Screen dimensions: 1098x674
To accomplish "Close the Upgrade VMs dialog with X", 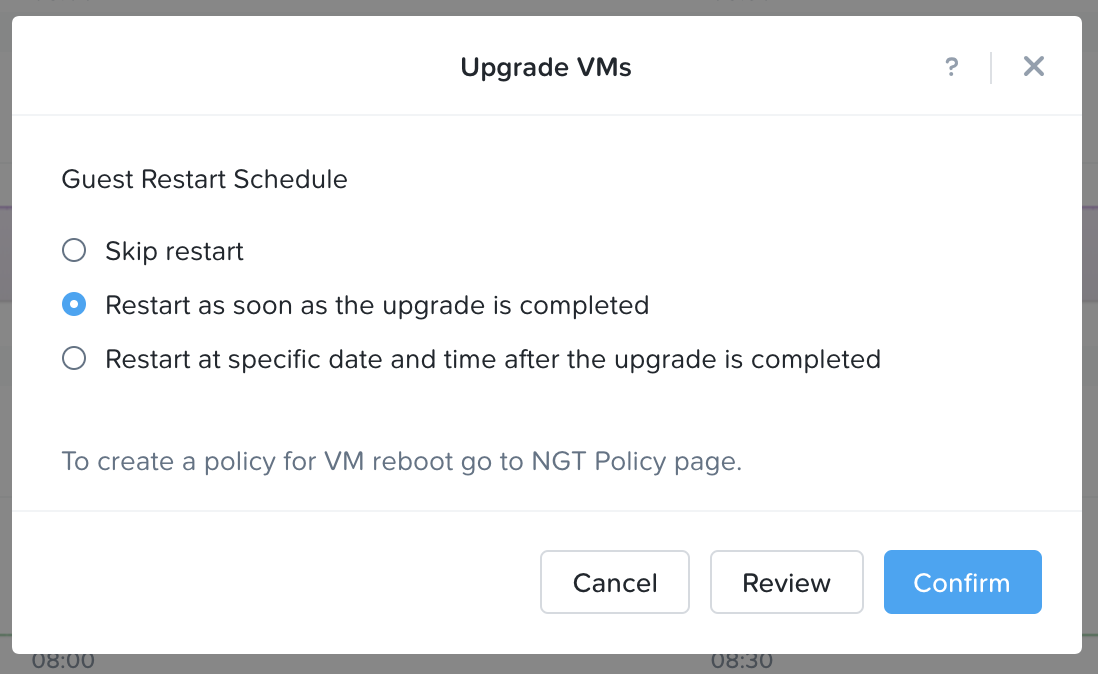I will tap(1034, 66).
